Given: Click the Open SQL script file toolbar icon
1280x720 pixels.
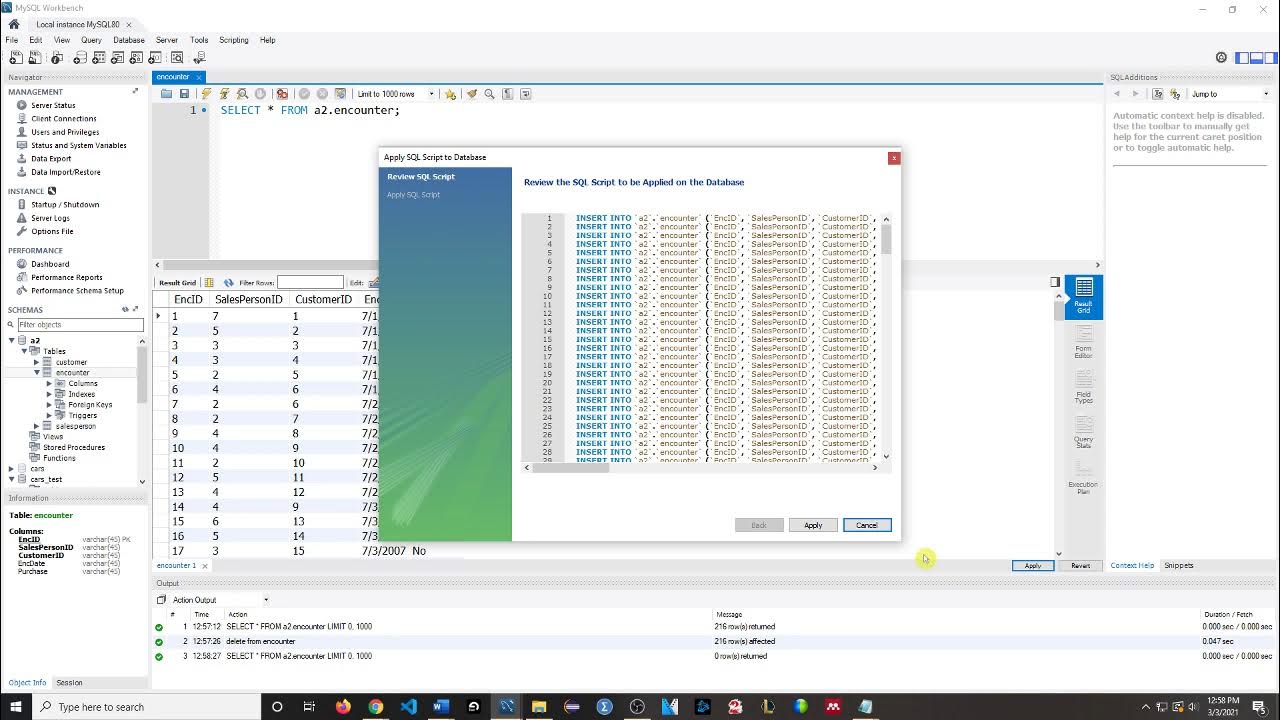Looking at the screenshot, I should [x=34, y=58].
